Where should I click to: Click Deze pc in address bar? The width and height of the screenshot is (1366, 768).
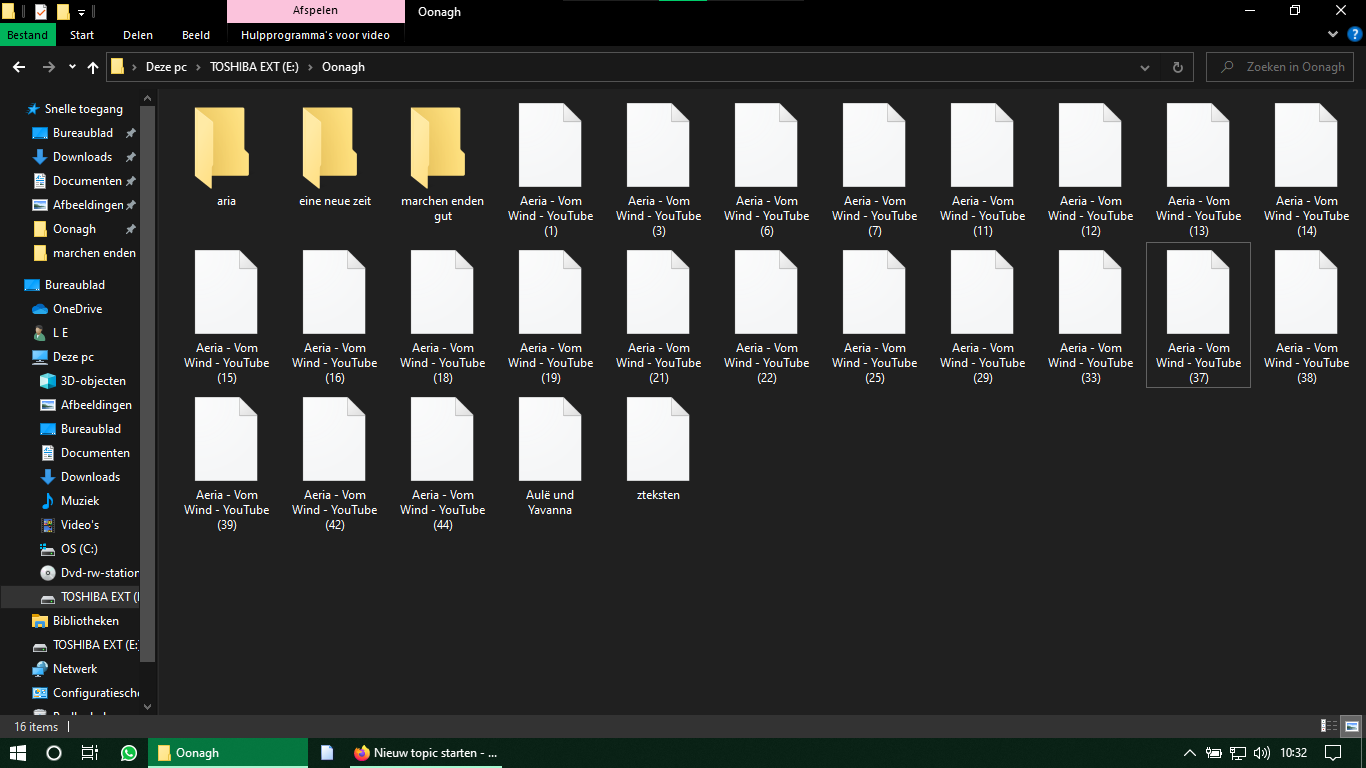(x=166, y=67)
